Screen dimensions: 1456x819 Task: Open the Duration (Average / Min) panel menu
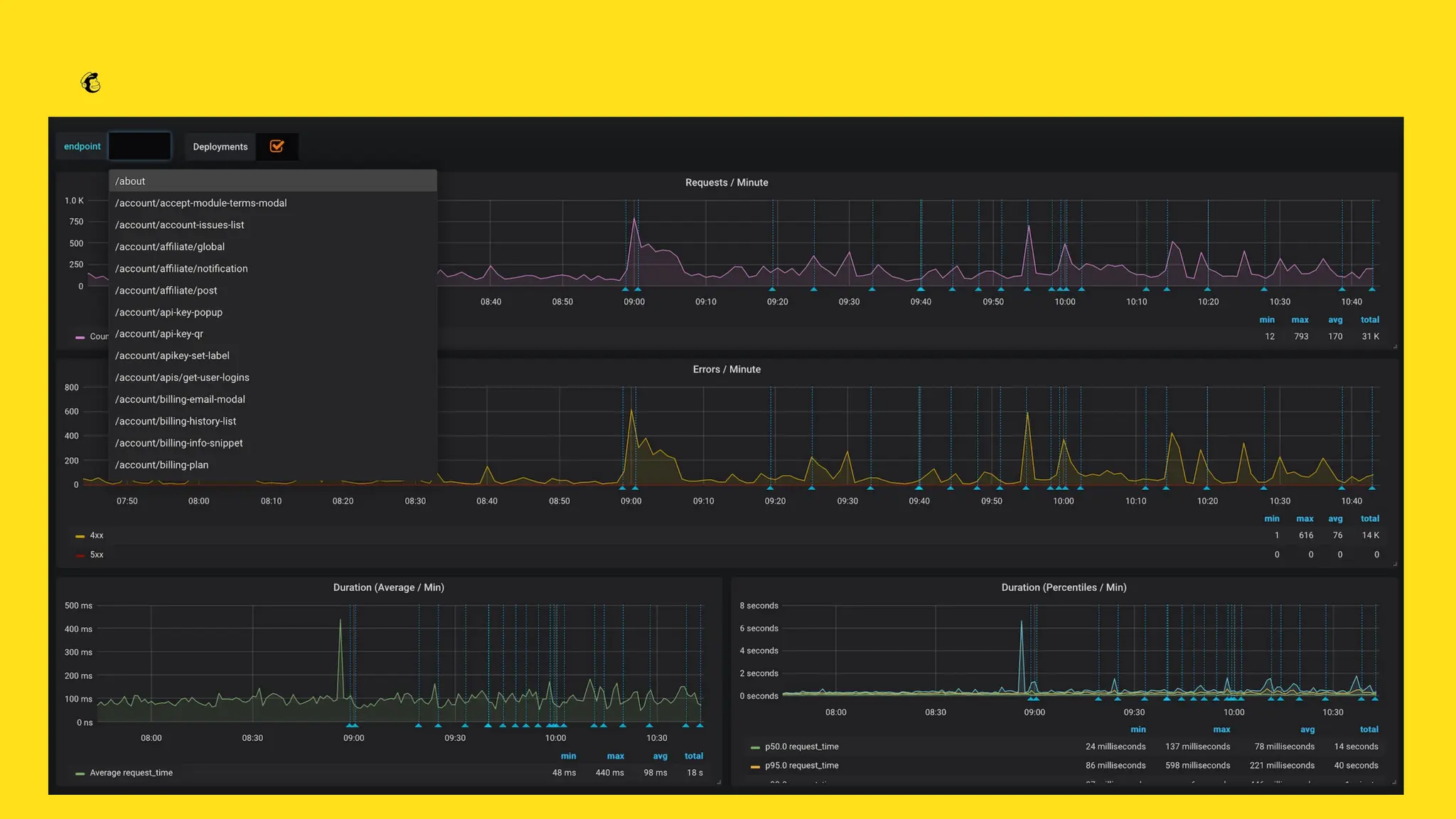[x=388, y=588]
